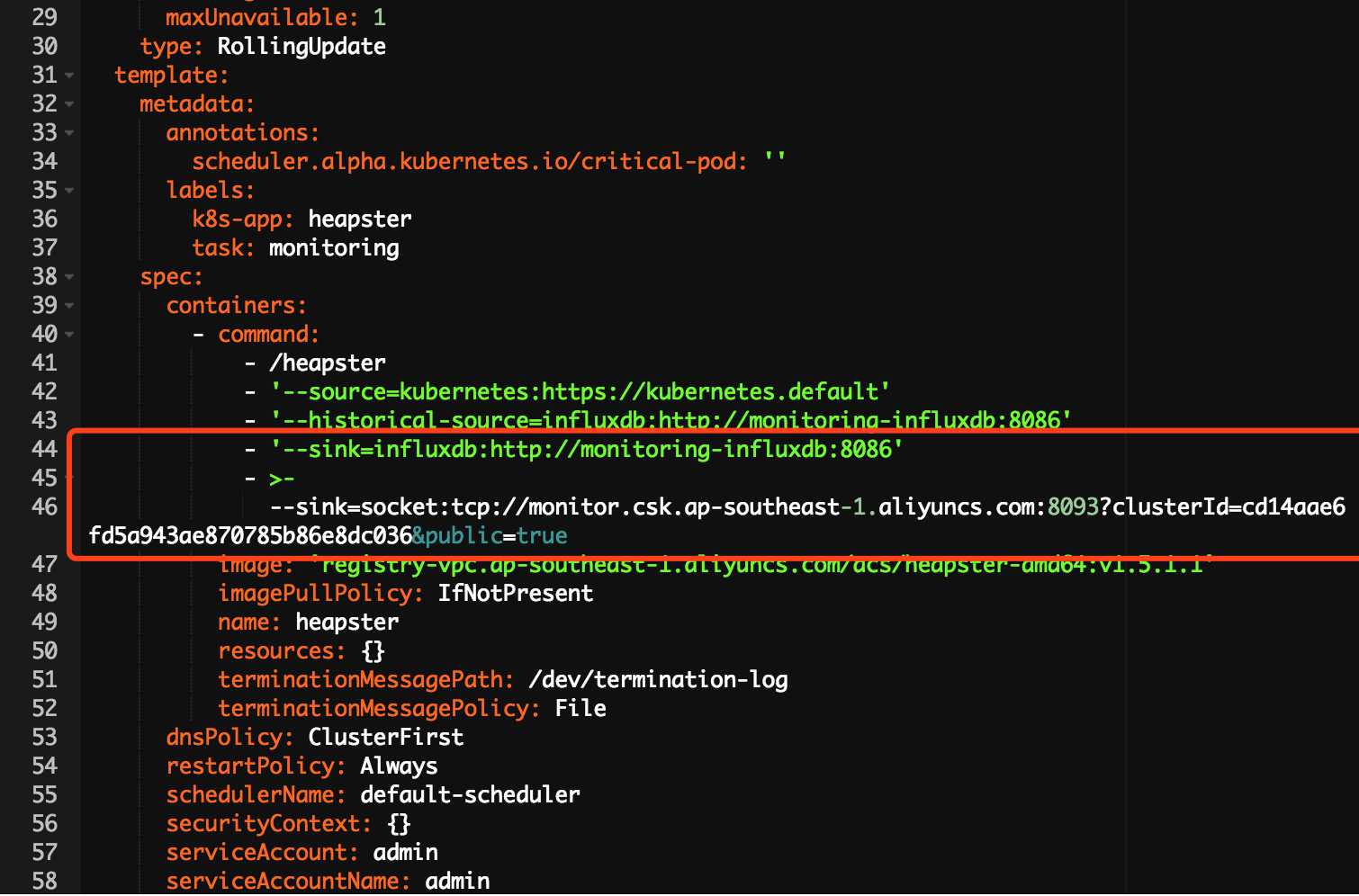The height and width of the screenshot is (896, 1359).
Task: Click the value default-scheduler
Action: pyautogui.click(x=470, y=795)
